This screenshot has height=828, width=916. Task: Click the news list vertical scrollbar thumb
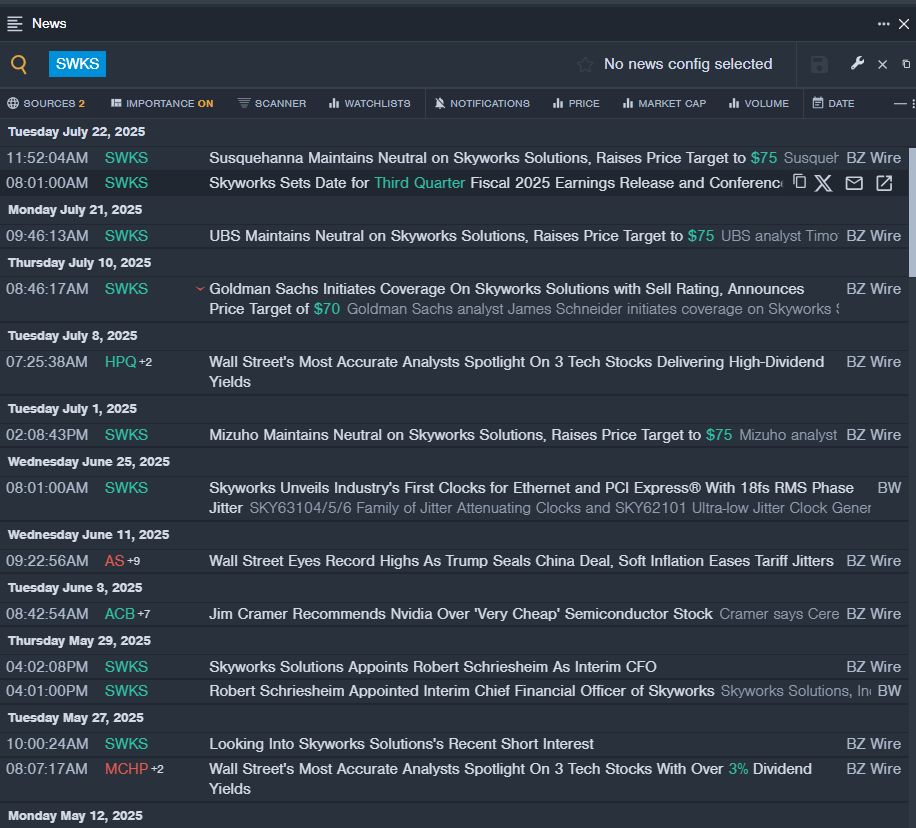pos(912,212)
